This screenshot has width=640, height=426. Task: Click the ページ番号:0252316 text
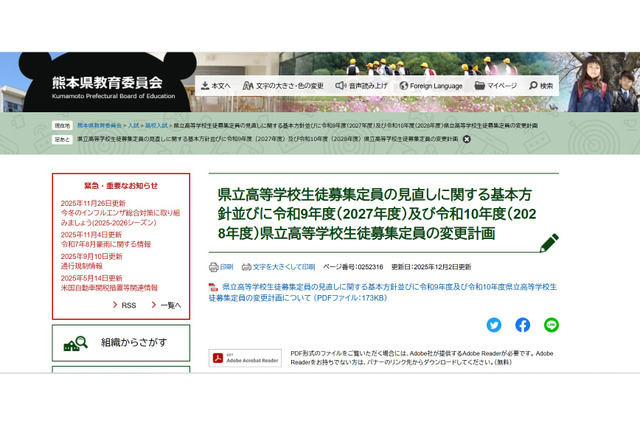tap(353, 267)
